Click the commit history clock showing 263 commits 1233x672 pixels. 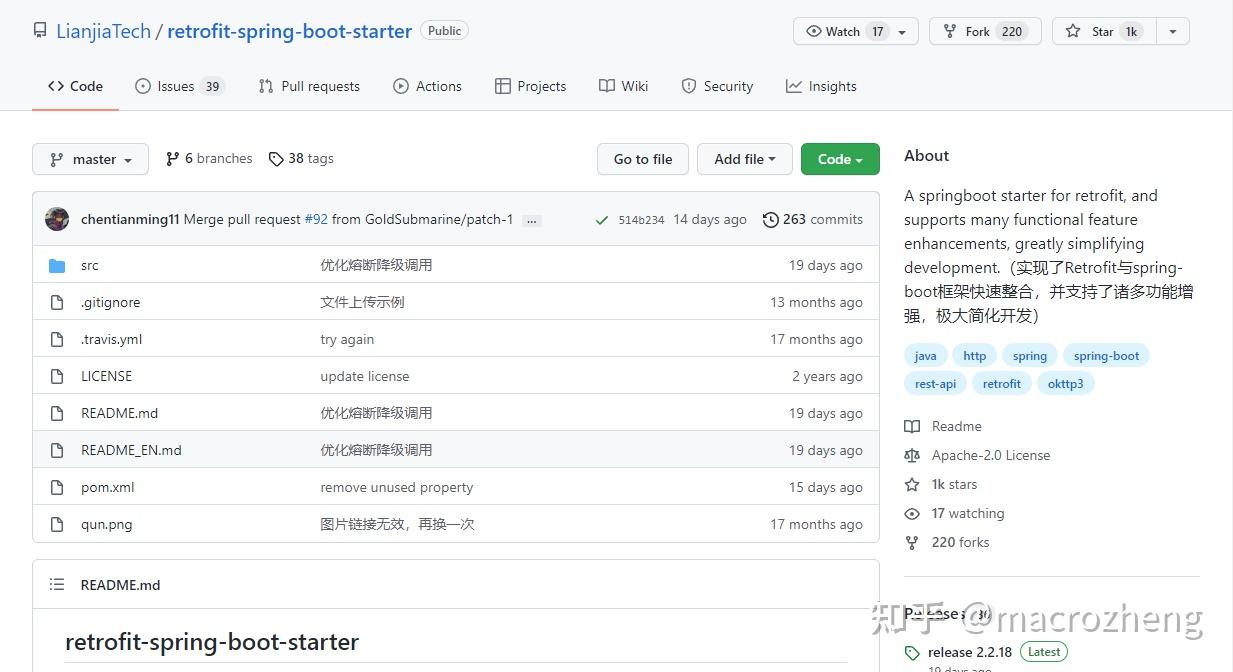771,219
